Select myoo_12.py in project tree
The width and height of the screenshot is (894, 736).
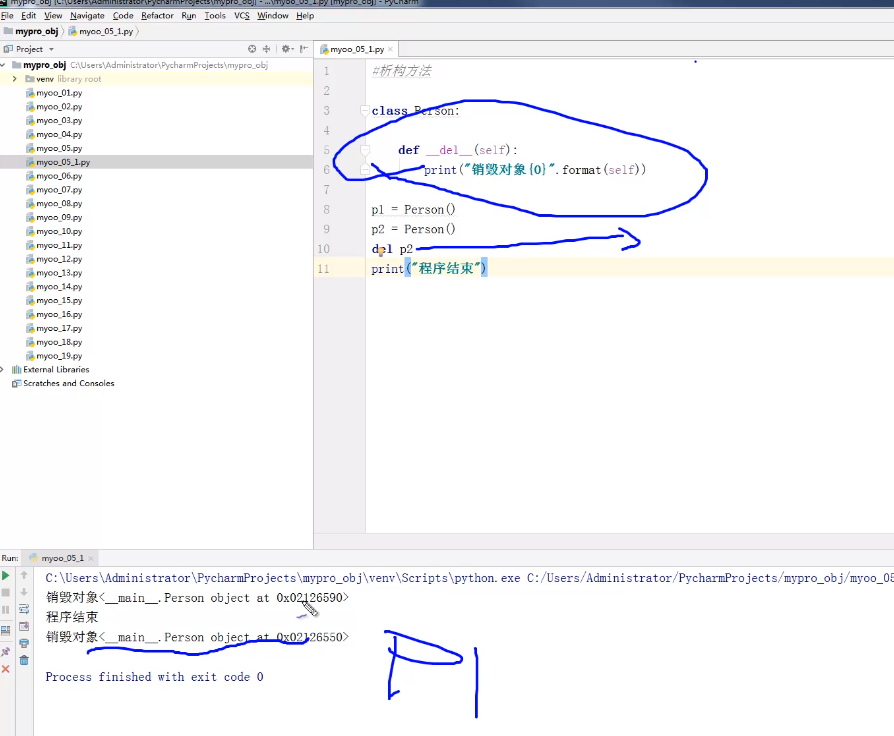coord(59,259)
